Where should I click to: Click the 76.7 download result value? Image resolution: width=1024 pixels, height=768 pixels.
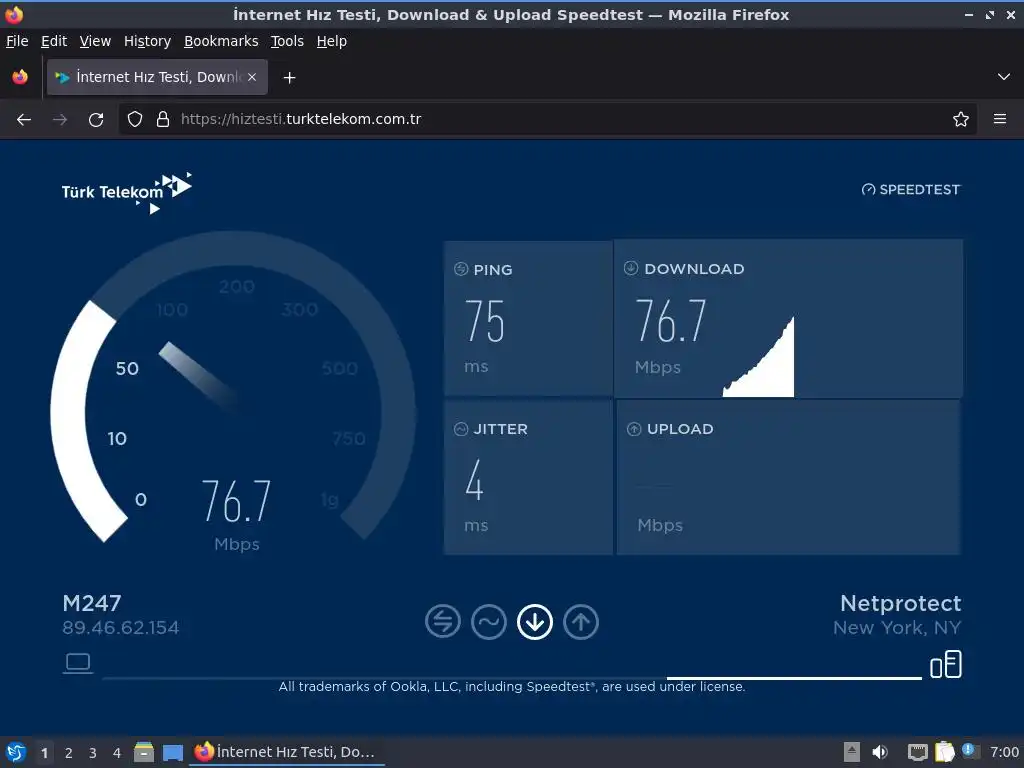(671, 321)
